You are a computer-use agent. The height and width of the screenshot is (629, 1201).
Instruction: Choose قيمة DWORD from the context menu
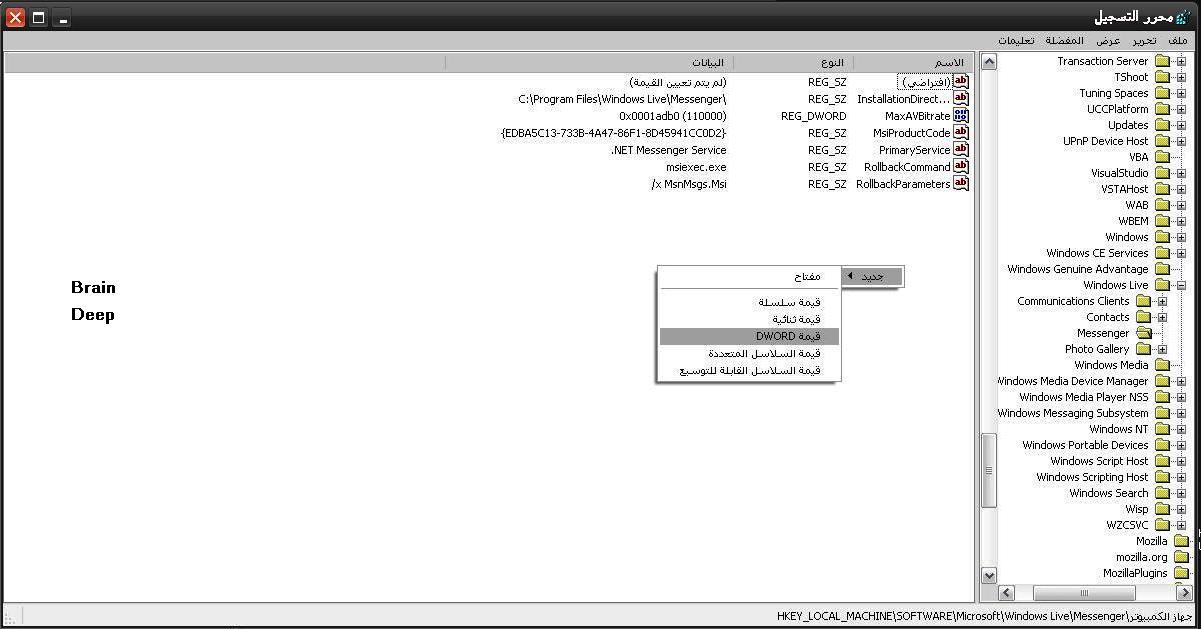click(749, 336)
